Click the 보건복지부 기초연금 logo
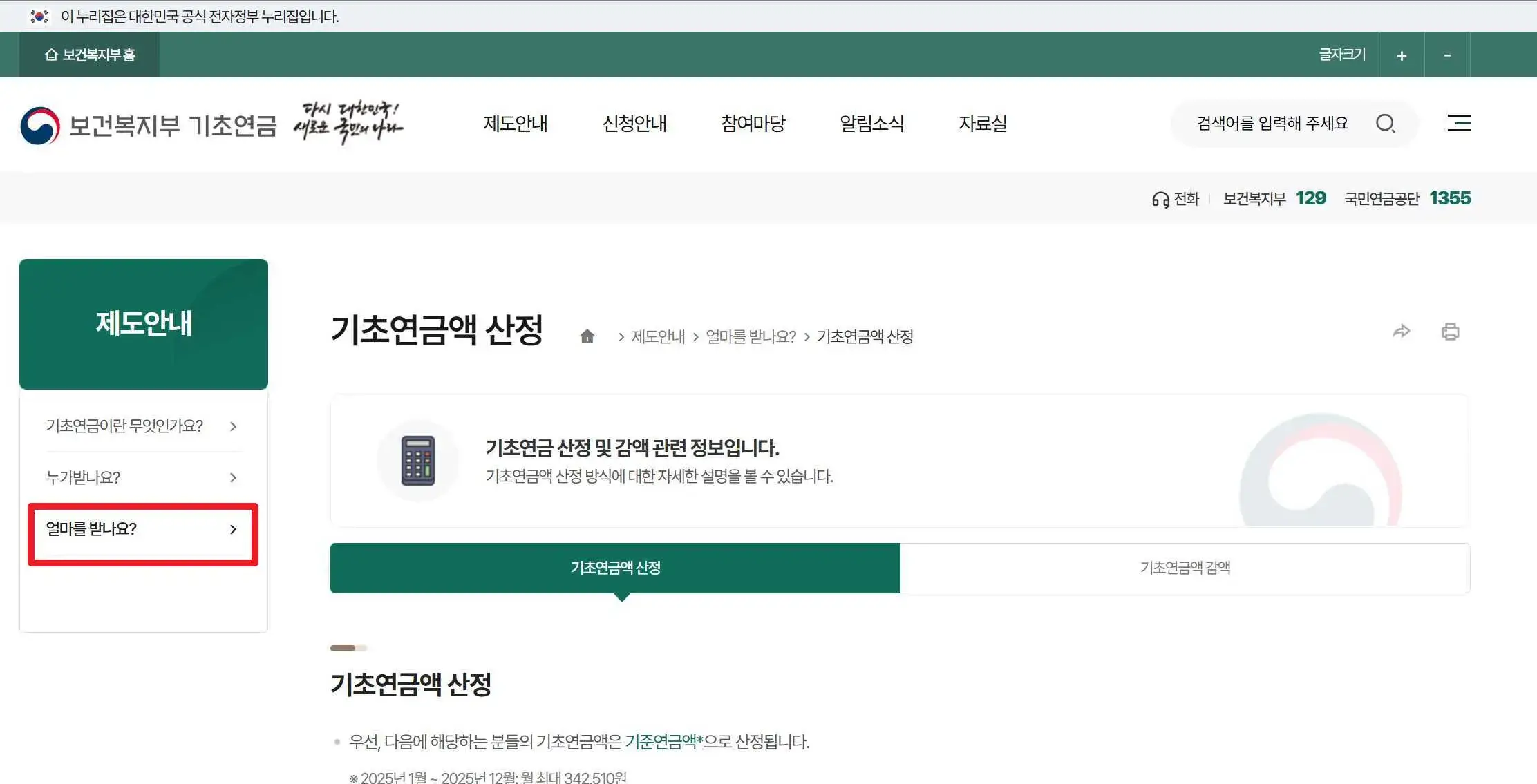Viewport: 1537px width, 784px height. click(x=149, y=126)
